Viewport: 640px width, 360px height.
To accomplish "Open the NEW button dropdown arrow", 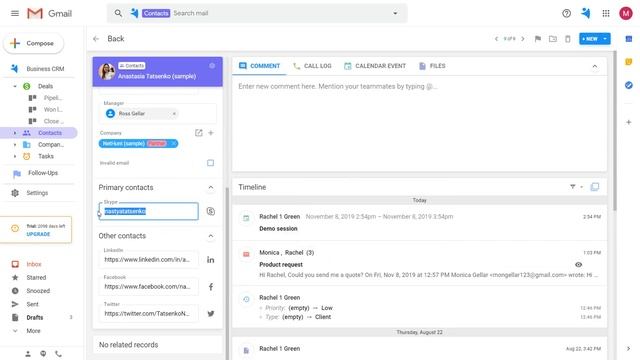I will [x=605, y=39].
